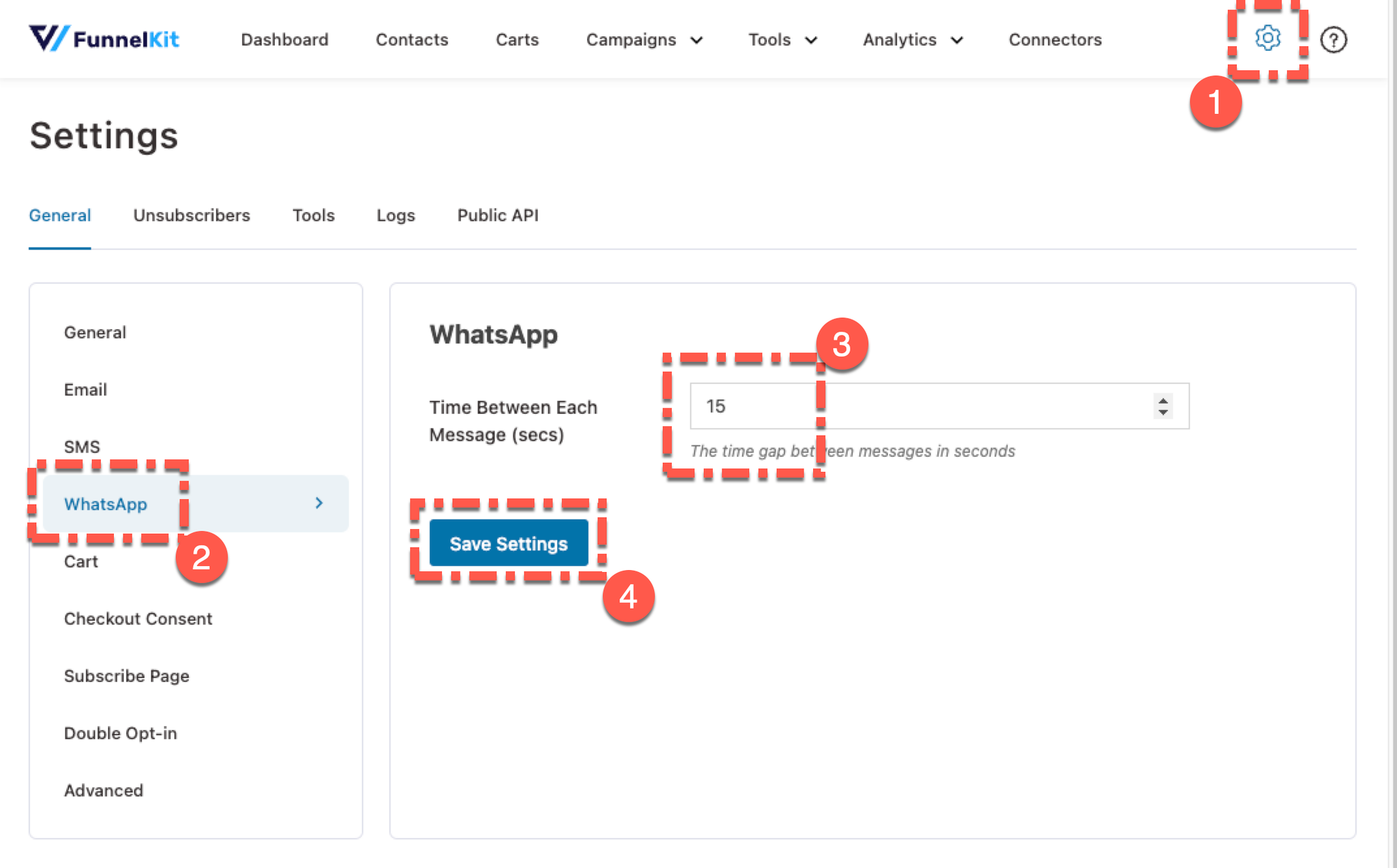Viewport: 1397px width, 868px height.
Task: Expand the Campaigns dropdown menu
Action: pos(645,40)
